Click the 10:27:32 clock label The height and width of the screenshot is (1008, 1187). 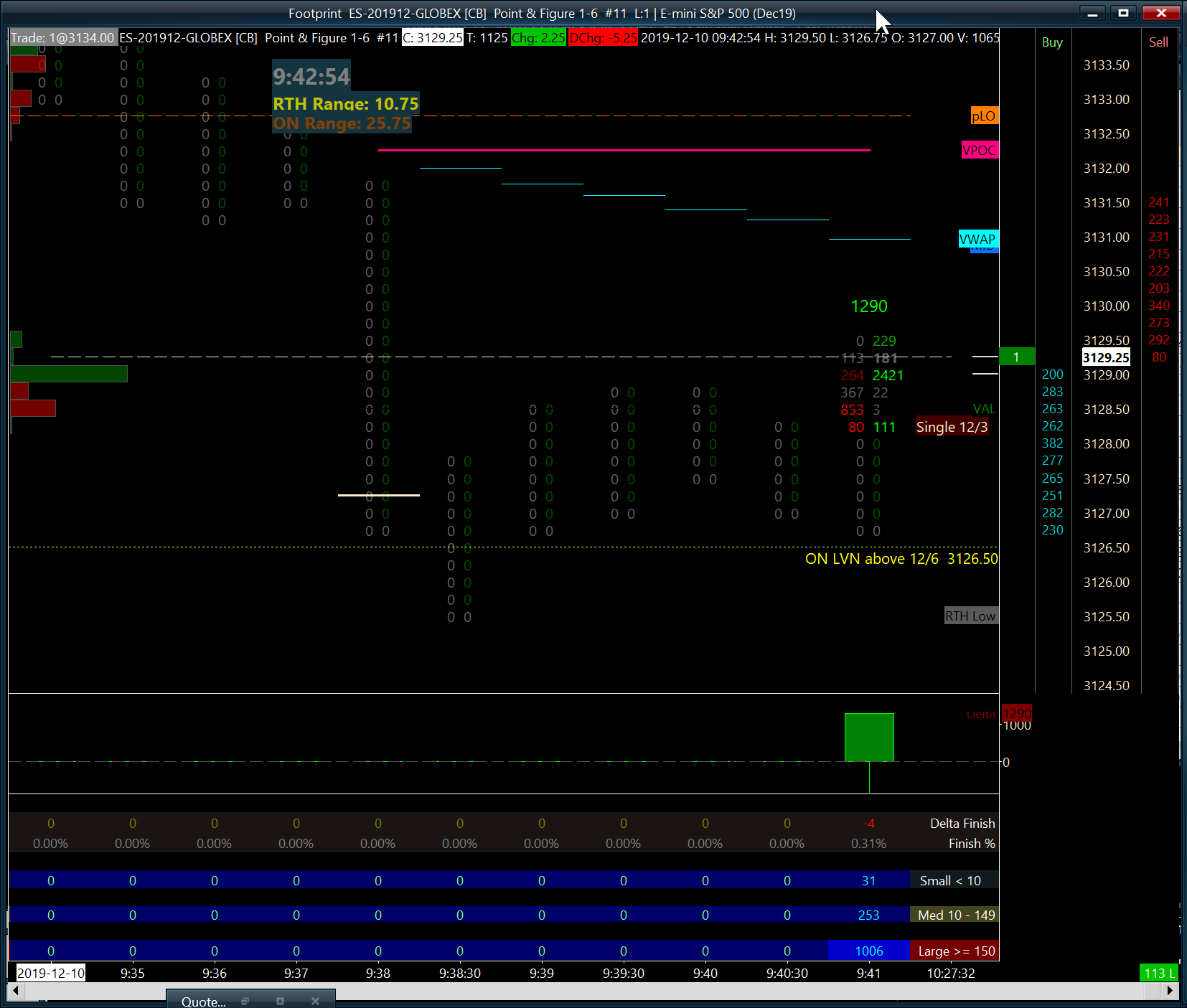pyautogui.click(x=951, y=973)
